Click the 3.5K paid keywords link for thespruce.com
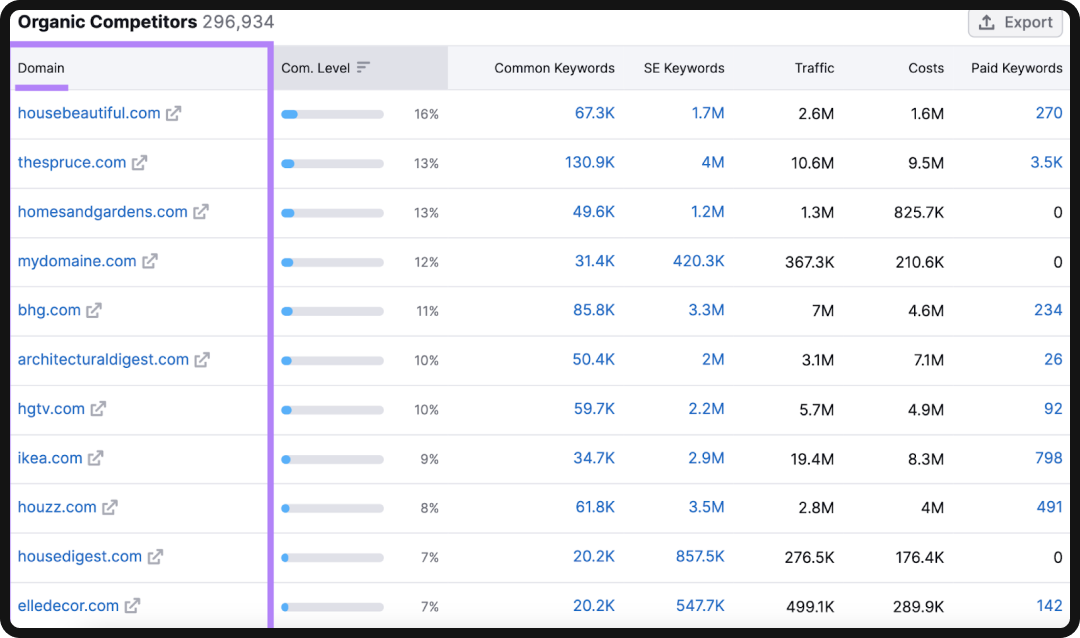The height and width of the screenshot is (638, 1080). 1044,162
